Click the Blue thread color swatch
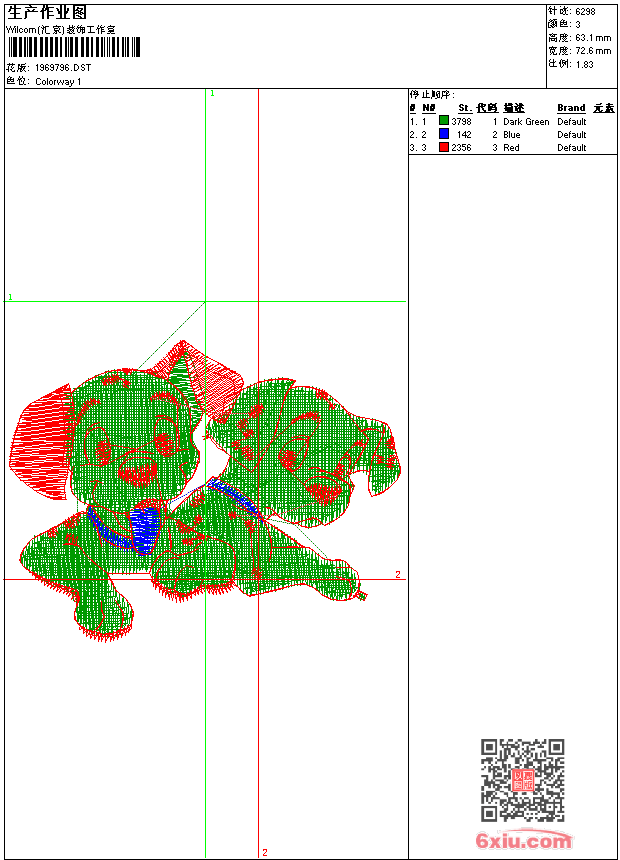The width and height of the screenshot is (620, 860). (x=444, y=134)
